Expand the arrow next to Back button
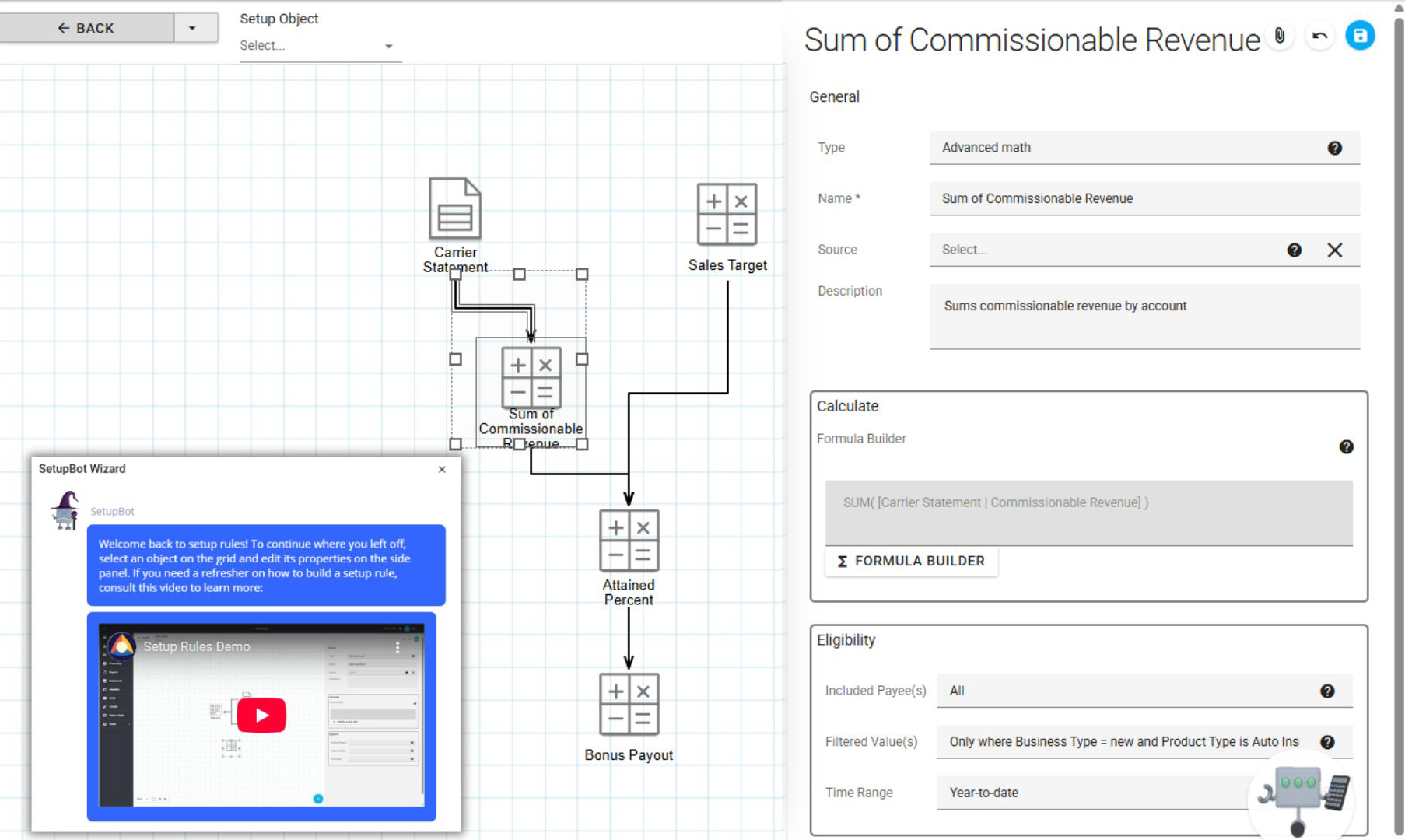Viewport: 1405px width, 840px height. pos(192,28)
